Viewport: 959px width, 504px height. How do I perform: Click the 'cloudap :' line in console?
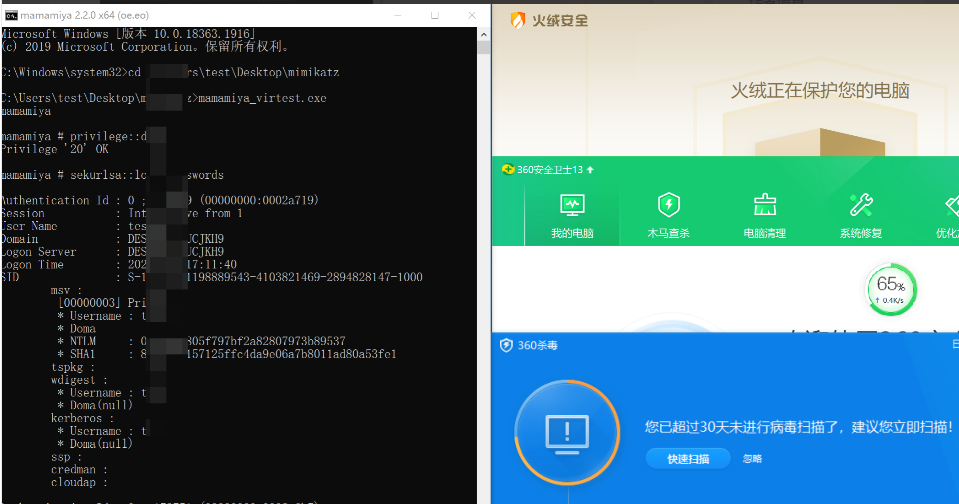coord(80,483)
